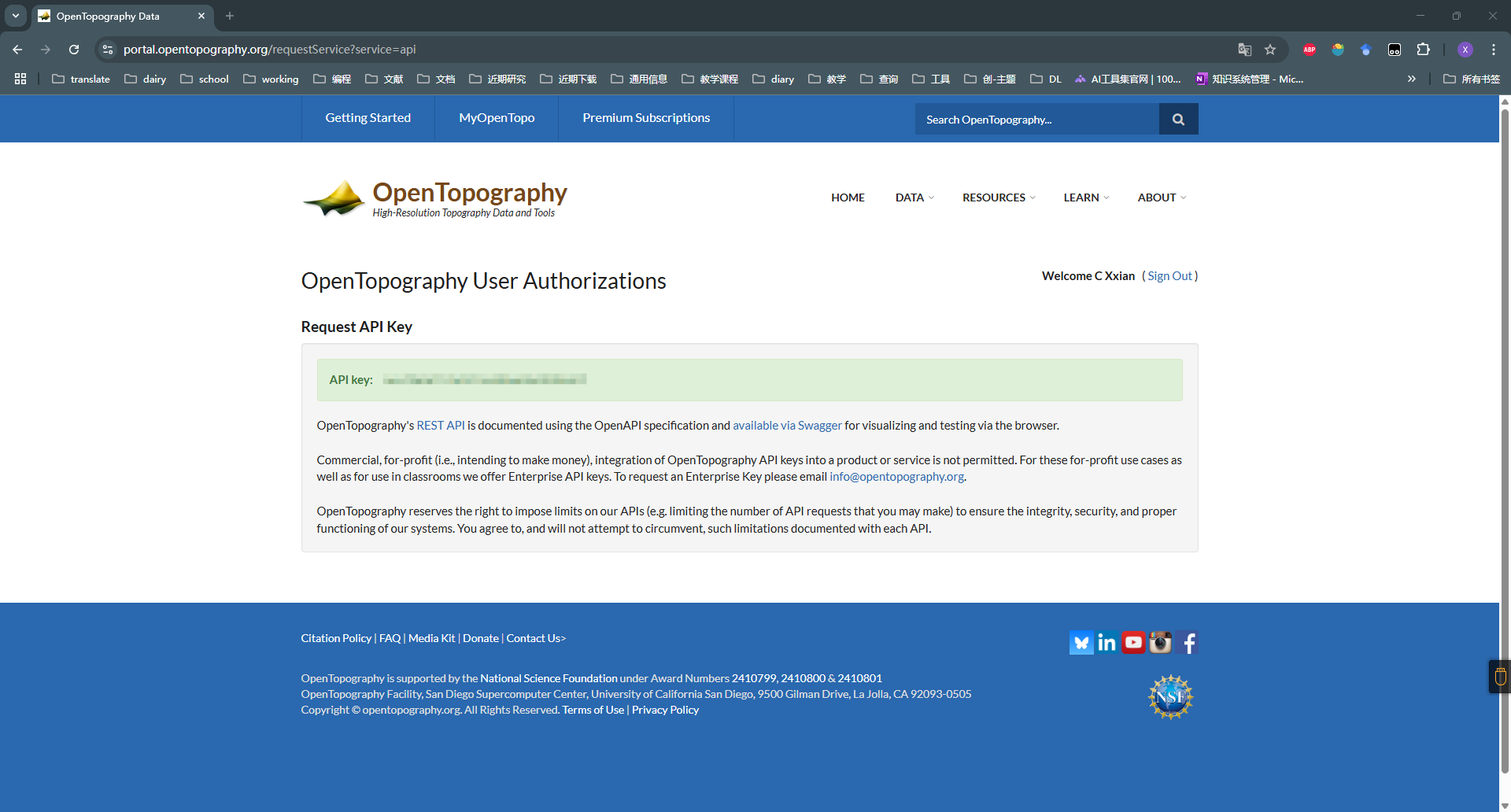The image size is (1511, 812).
Task: Open Media Kit footer link
Action: pyautogui.click(x=431, y=638)
